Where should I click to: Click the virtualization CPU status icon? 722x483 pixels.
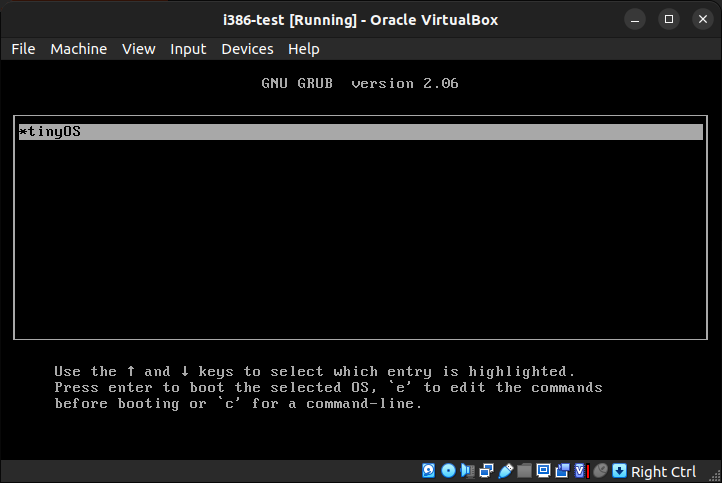582,471
